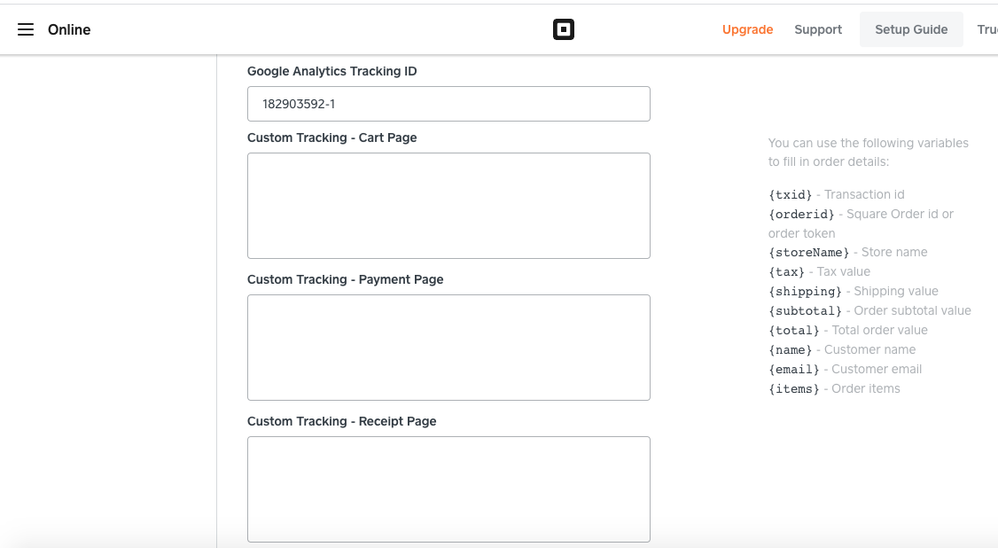Click the Upgrade link

pos(747,30)
